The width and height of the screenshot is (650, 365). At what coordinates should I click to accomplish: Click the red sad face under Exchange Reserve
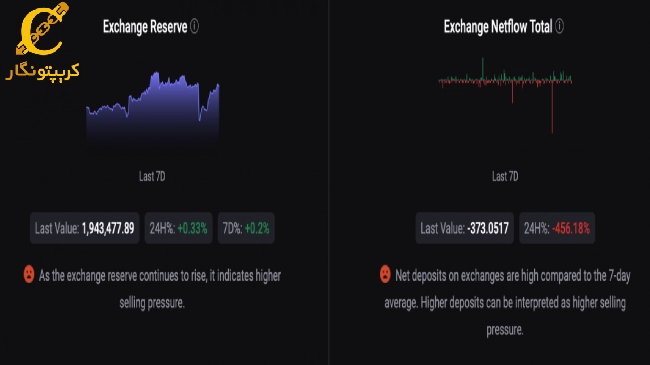click(29, 274)
